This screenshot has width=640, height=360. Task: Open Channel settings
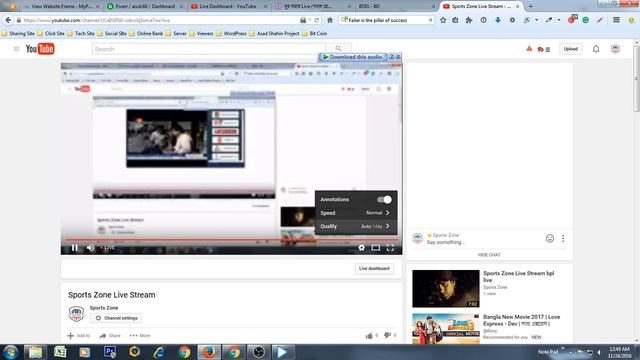pyautogui.click(x=116, y=318)
